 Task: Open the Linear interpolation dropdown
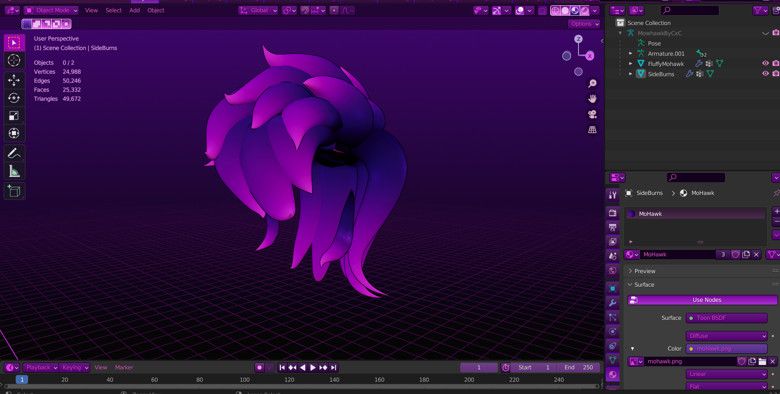[x=727, y=374]
